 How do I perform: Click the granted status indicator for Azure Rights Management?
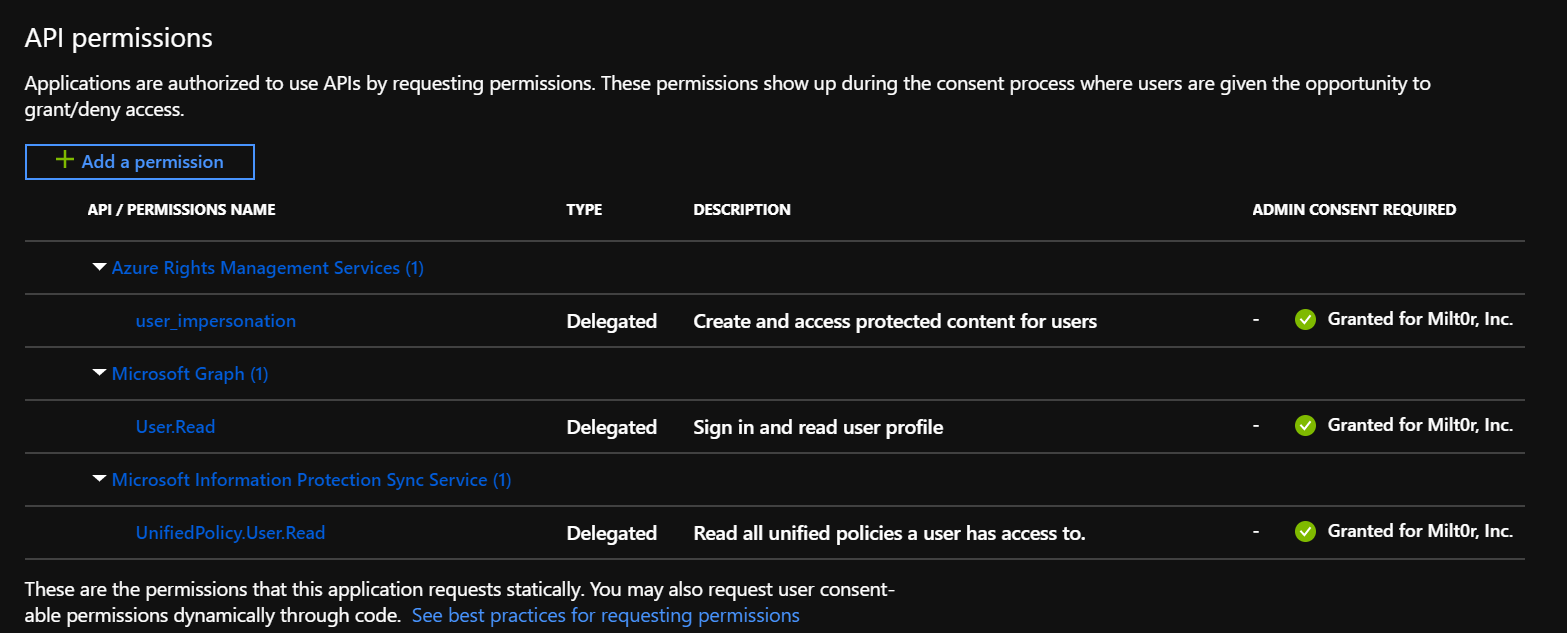pyautogui.click(x=1306, y=320)
